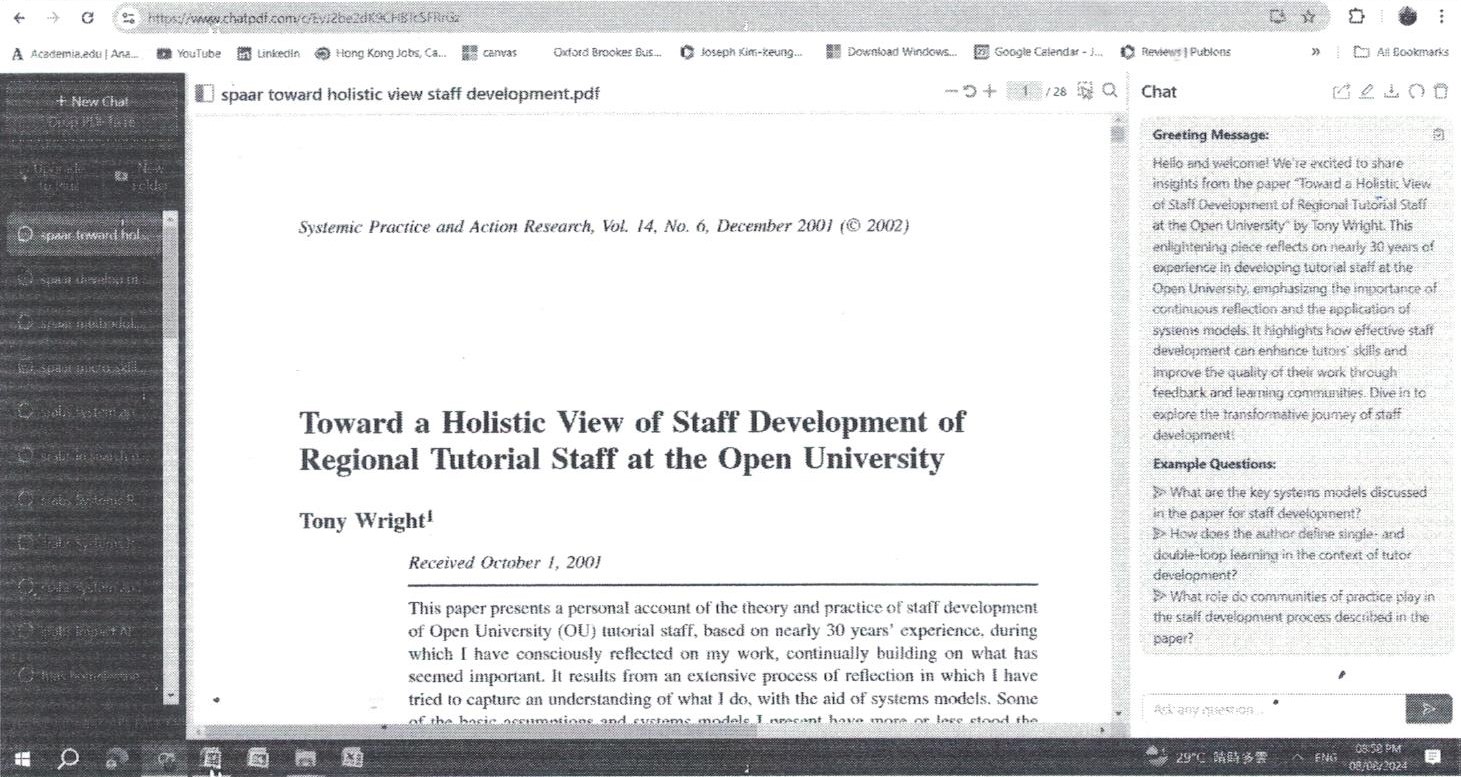
Task: Open the browser profile avatar
Action: point(1408,17)
